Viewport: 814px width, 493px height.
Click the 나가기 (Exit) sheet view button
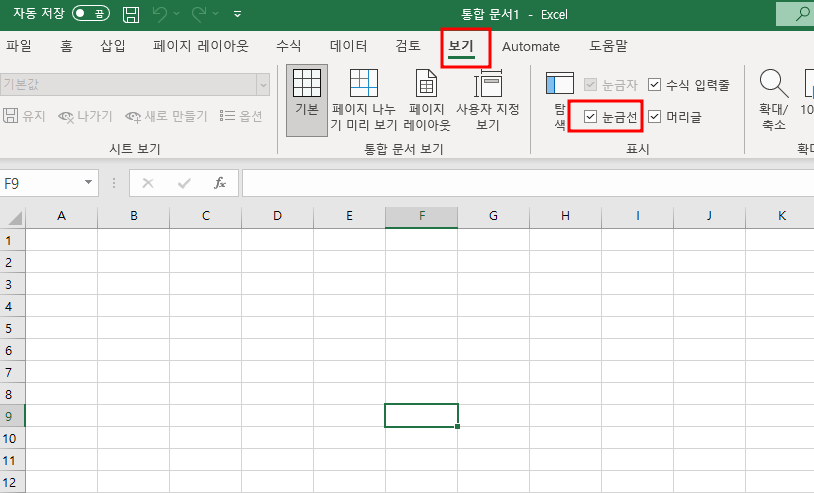85,116
